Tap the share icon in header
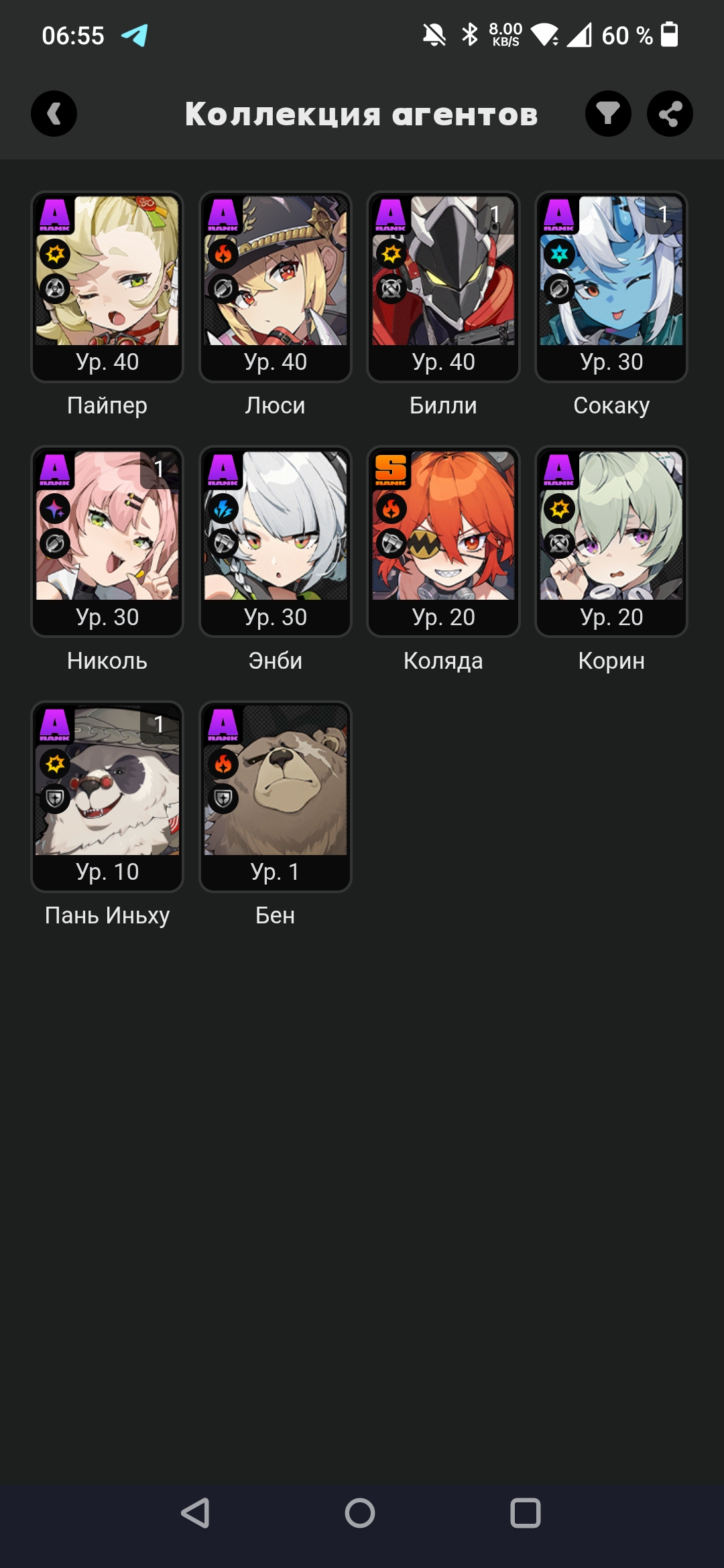Screen dimensions: 724x1568 click(x=670, y=114)
